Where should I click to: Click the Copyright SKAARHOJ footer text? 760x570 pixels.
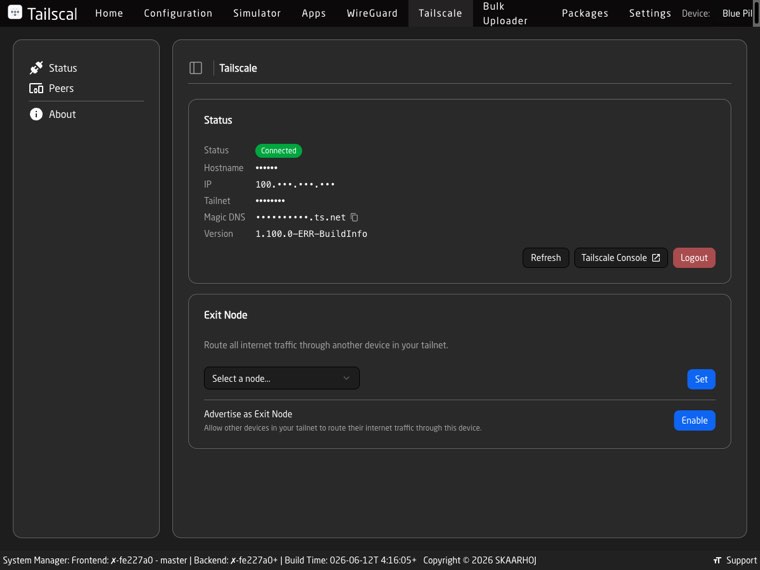click(480, 560)
